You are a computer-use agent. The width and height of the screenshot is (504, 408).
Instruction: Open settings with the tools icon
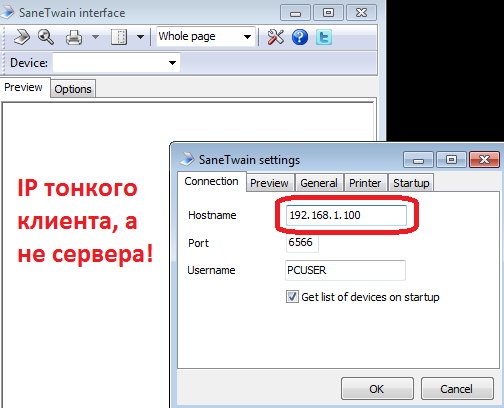click(x=275, y=37)
